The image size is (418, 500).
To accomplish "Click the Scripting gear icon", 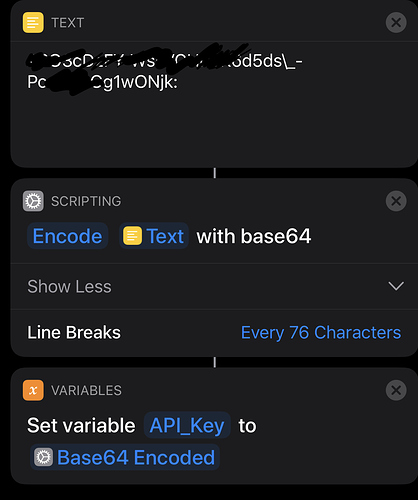I will tap(33, 201).
